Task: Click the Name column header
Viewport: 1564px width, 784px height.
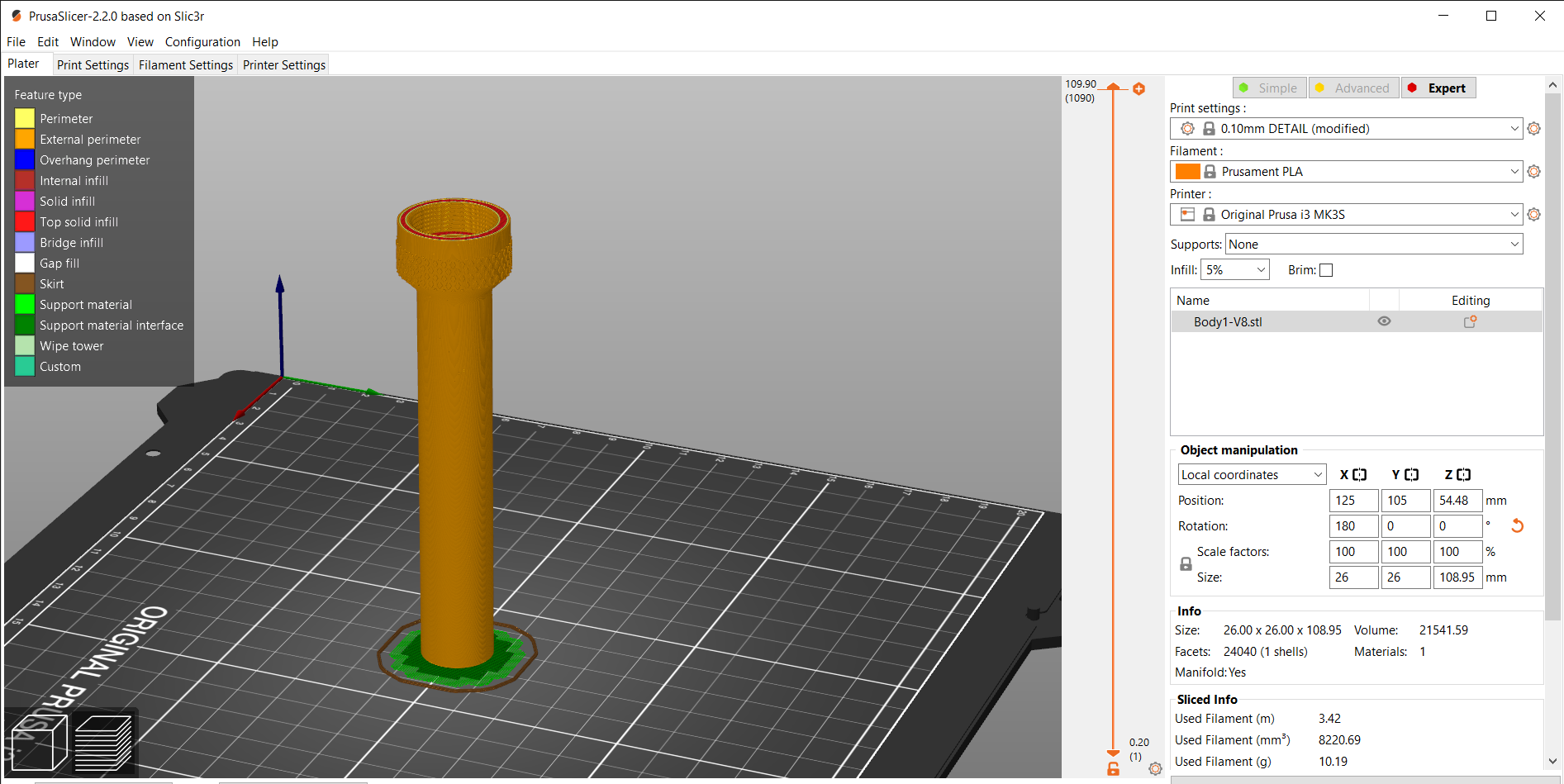Action: point(1270,300)
